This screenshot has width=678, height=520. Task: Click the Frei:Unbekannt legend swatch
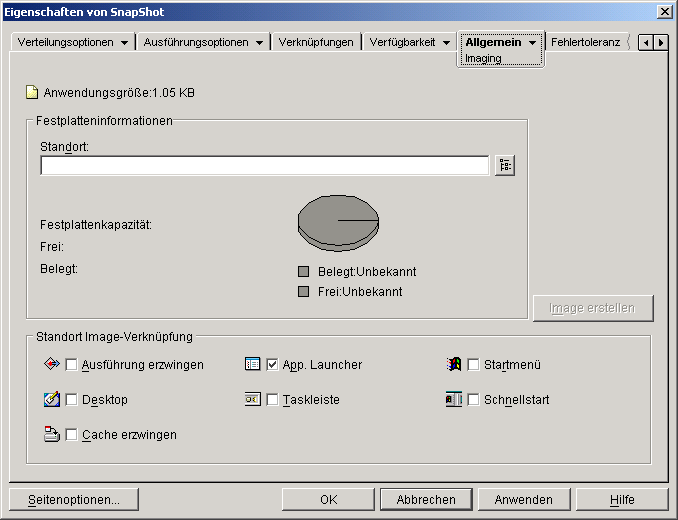tap(304, 291)
